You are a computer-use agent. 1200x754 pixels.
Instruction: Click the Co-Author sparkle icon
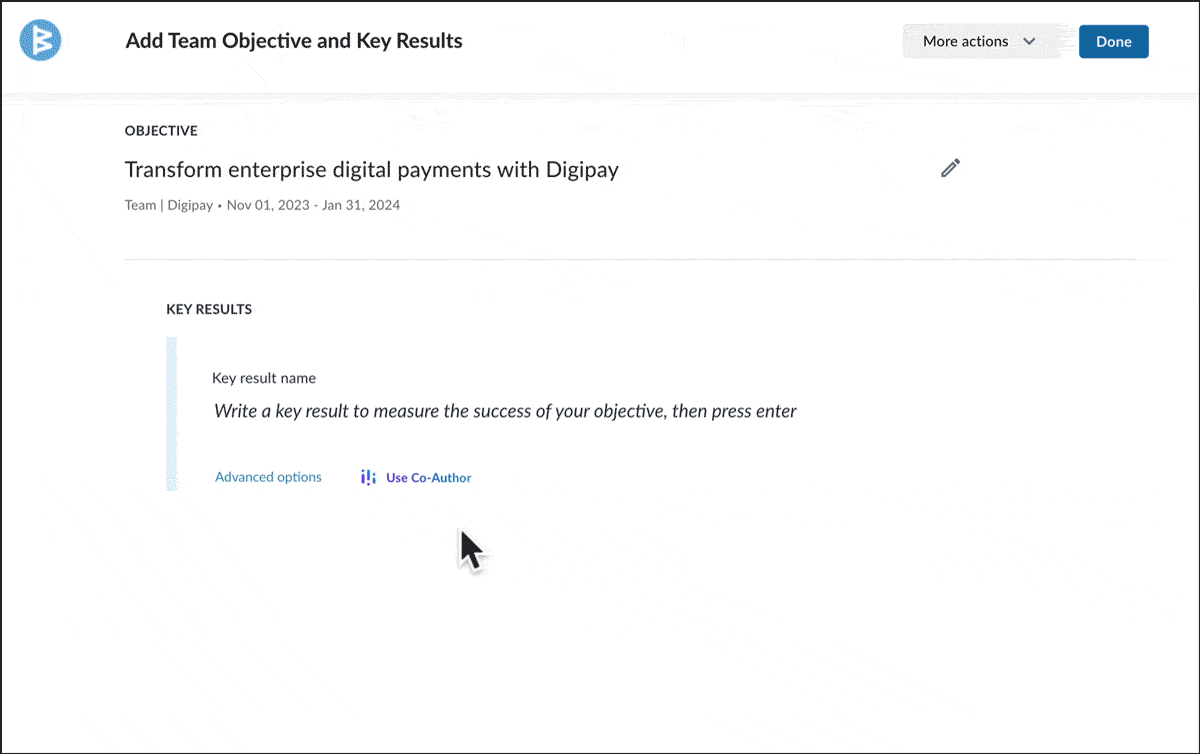368,478
